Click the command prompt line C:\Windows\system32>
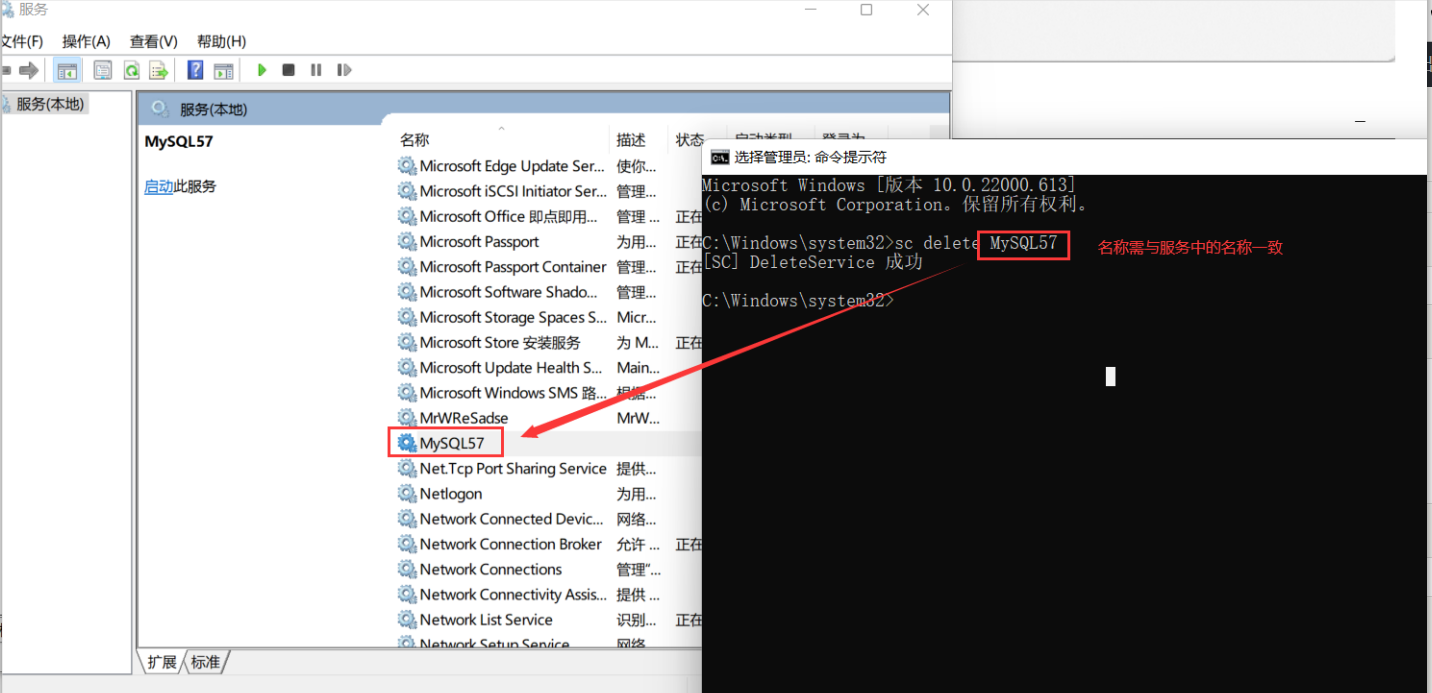 (x=798, y=301)
